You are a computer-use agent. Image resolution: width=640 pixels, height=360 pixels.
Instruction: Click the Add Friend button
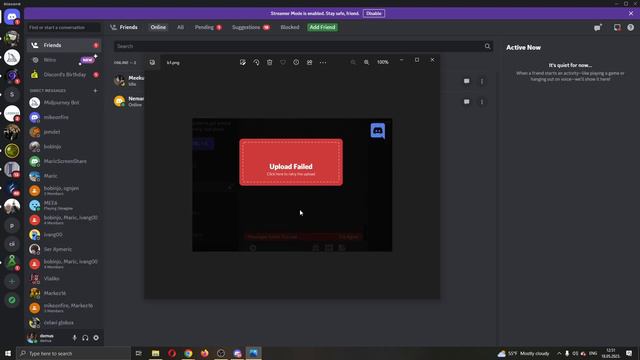(322, 27)
